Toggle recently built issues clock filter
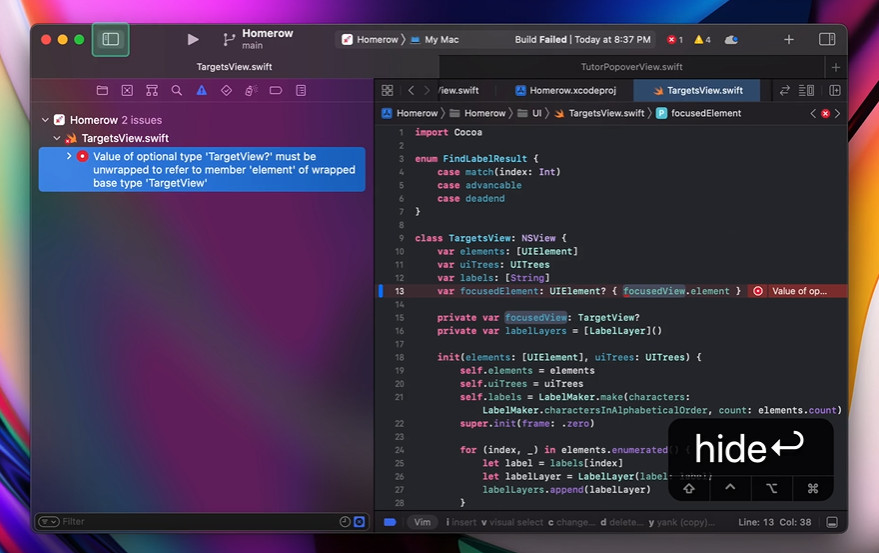 click(345, 522)
